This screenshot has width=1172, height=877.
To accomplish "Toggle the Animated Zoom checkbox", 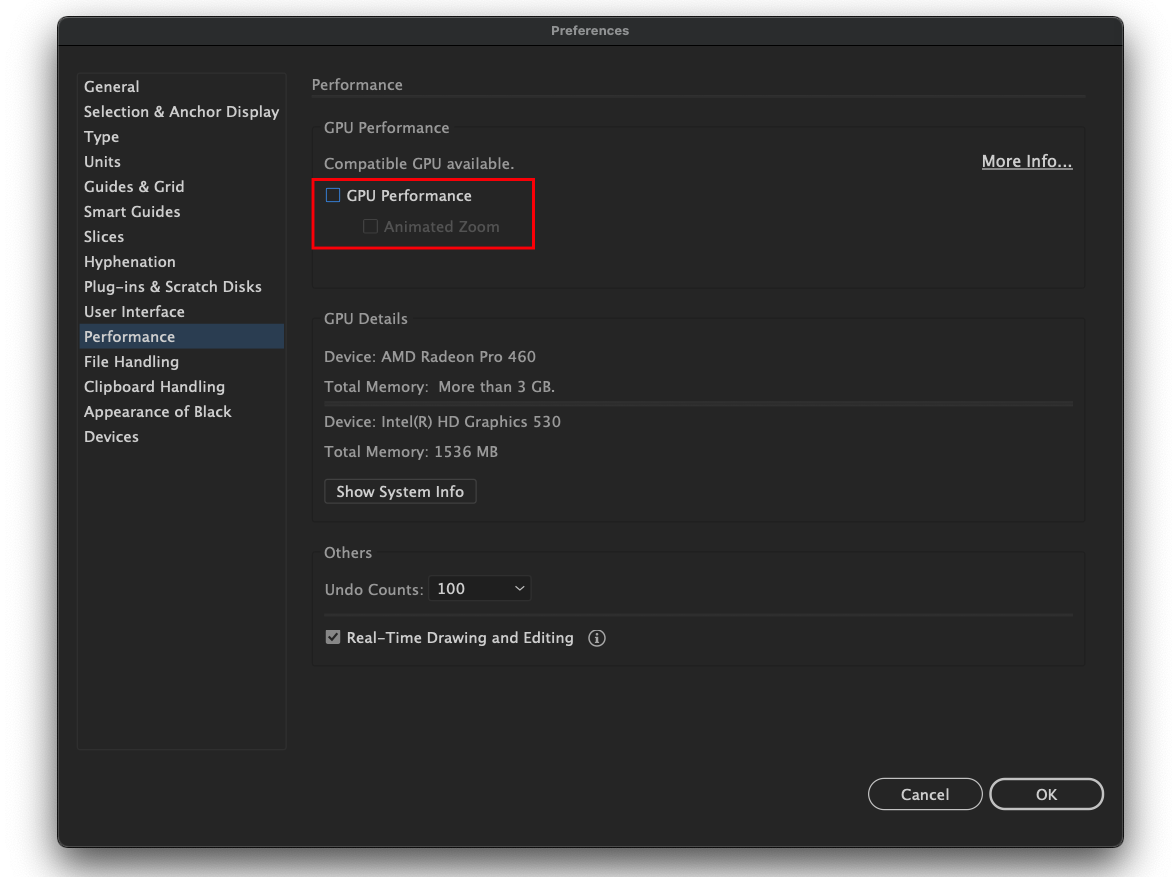I will pyautogui.click(x=370, y=226).
